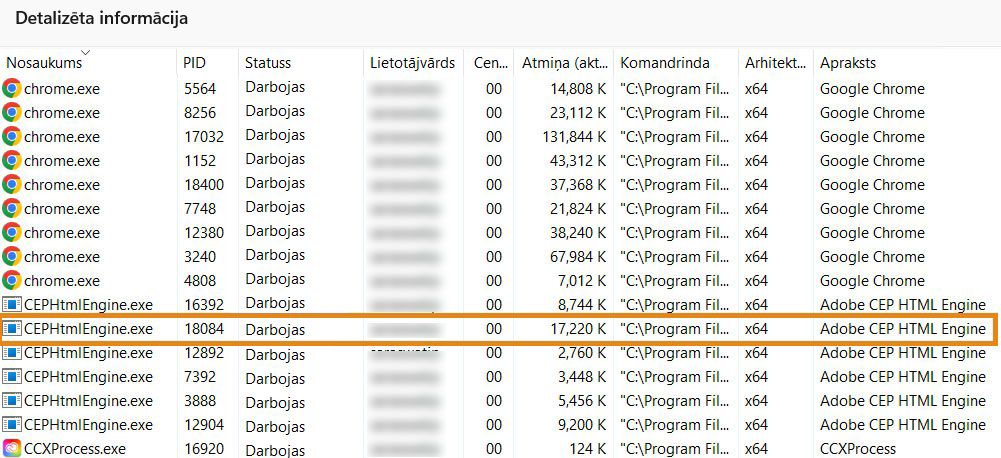
Task: Click the sort arrow above Nosaukums
Action: [86, 52]
